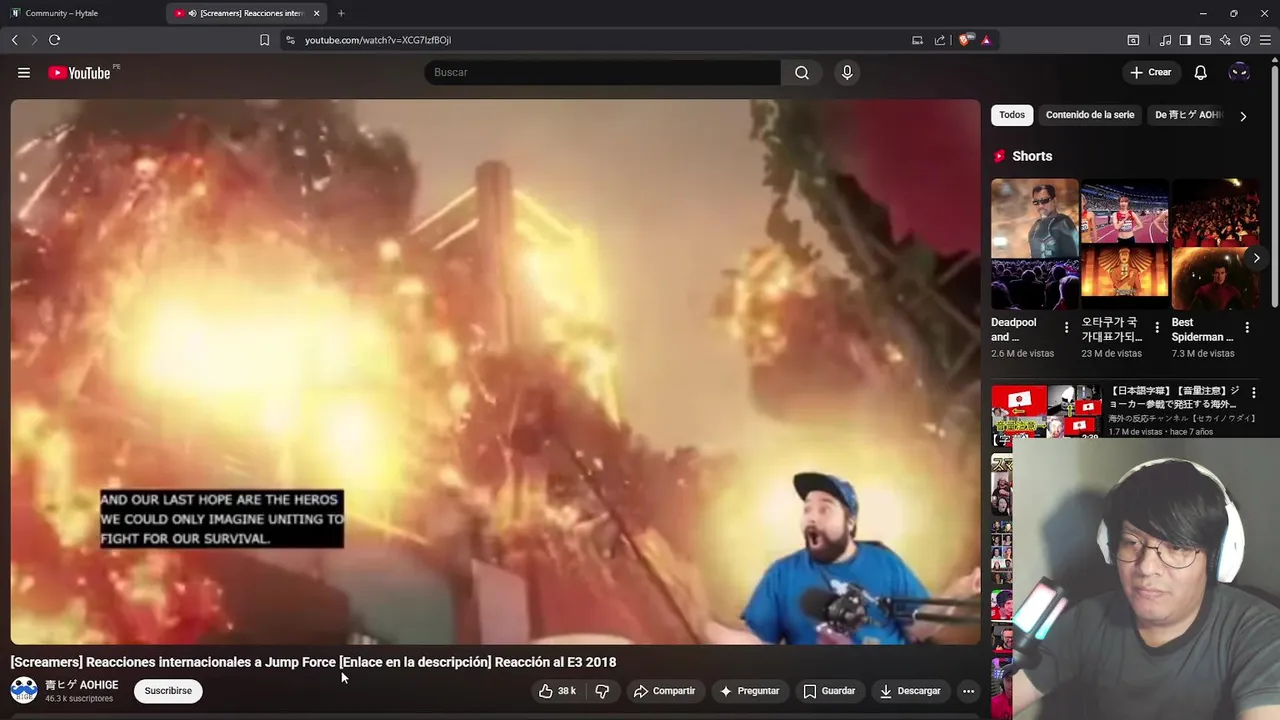Screen dimensions: 1280x720
Task: Open the Korean short with 23 M views
Action: pyautogui.click(x=1125, y=244)
